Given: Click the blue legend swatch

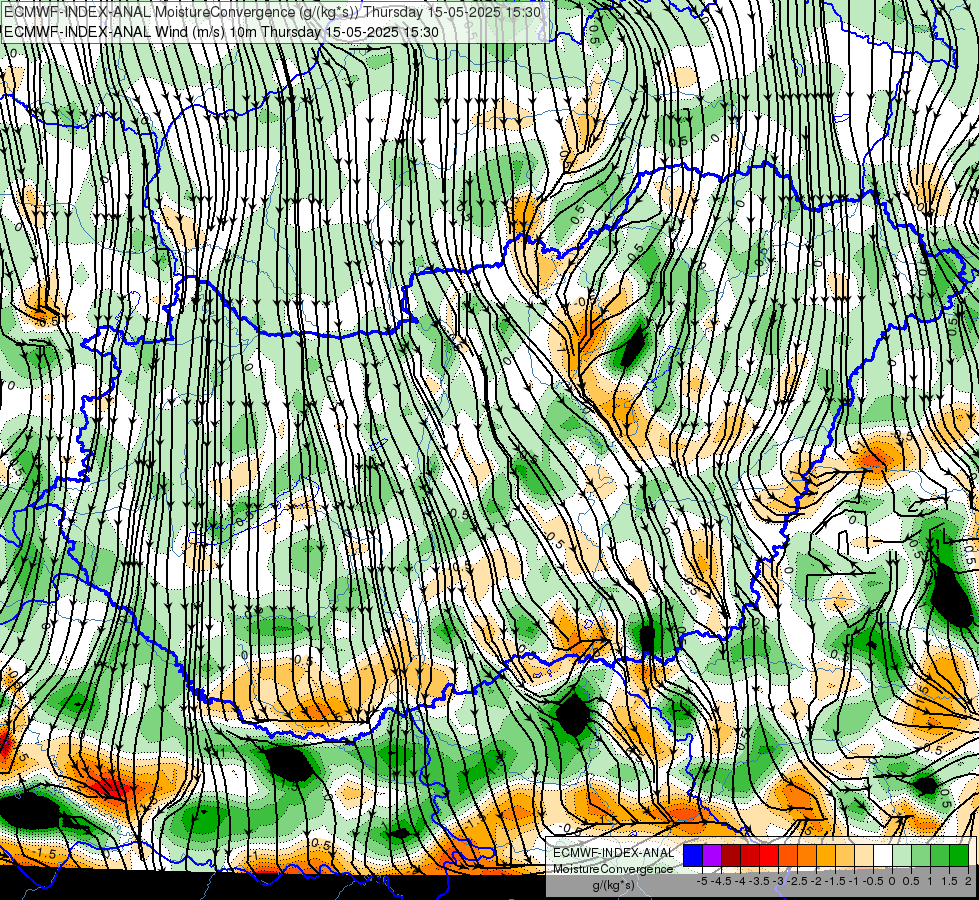Looking at the screenshot, I should pos(693,855).
